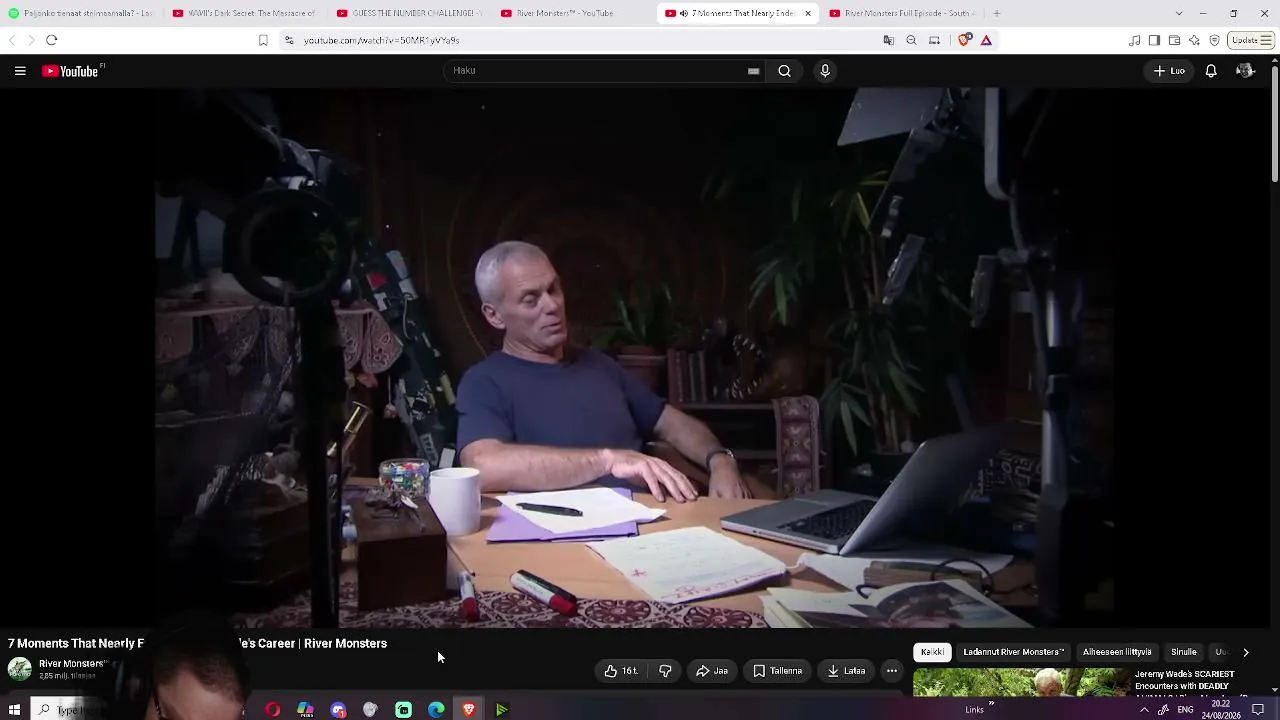1280x720 pixels.
Task: Open a new browser tab
Action: click(996, 13)
